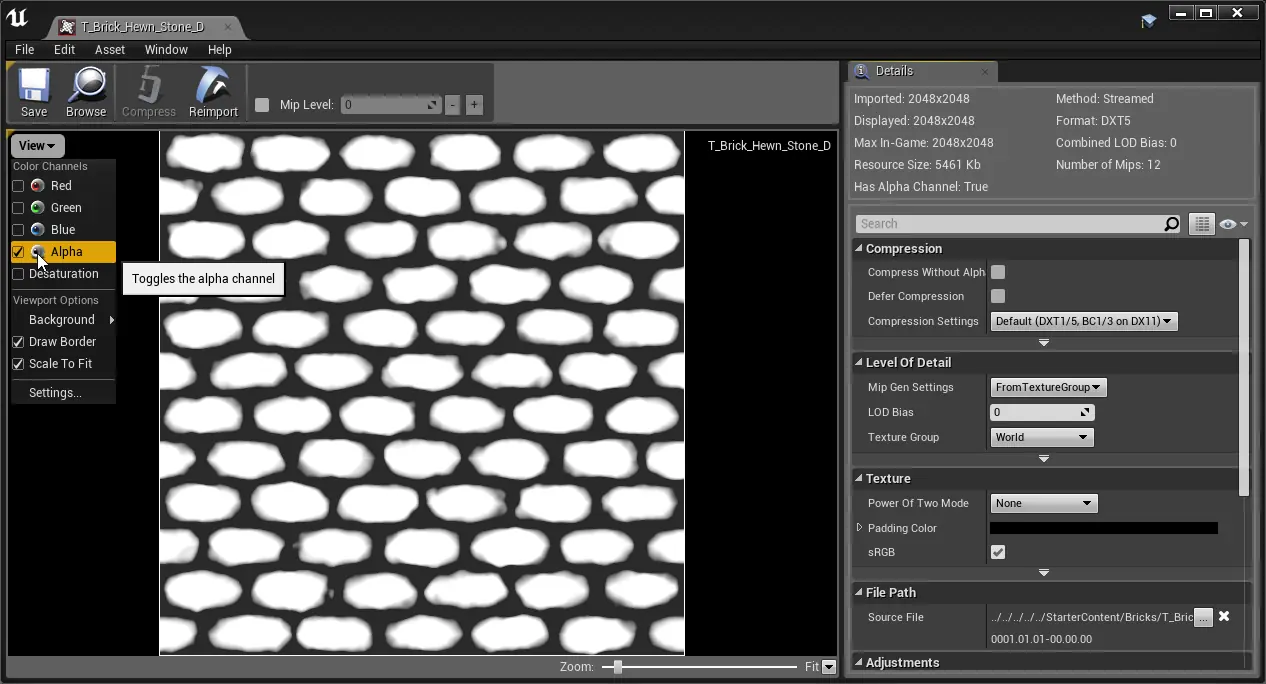Click the Save toolbar icon
This screenshot has height=684, width=1266.
[34, 87]
